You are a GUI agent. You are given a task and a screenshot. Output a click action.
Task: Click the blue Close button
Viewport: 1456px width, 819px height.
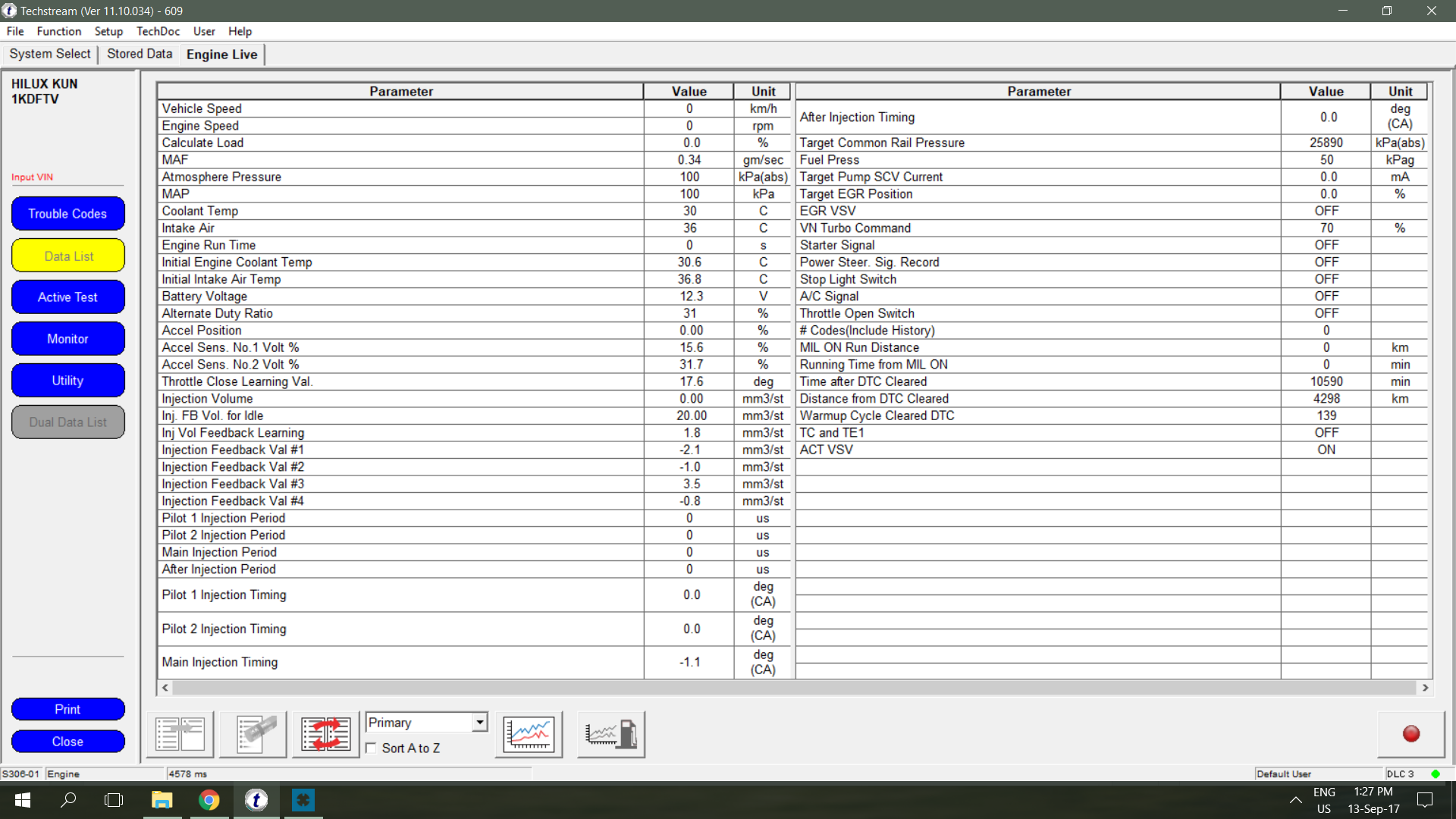tap(67, 742)
